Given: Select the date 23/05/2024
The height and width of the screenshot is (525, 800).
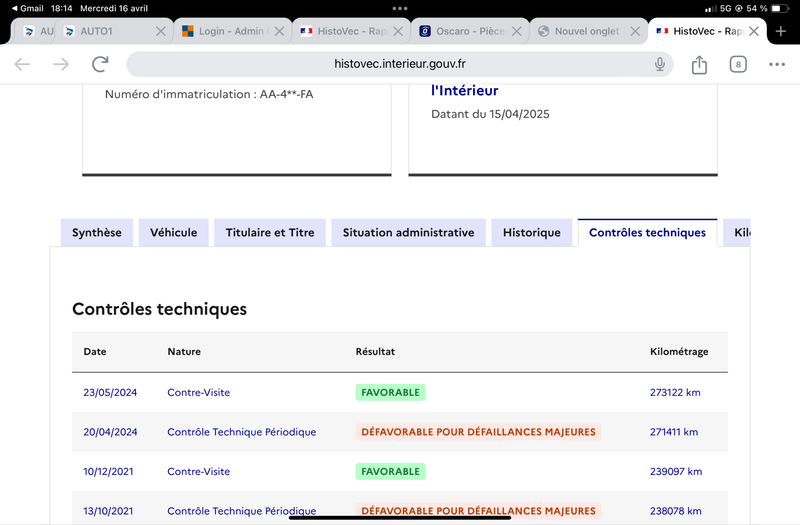Looking at the screenshot, I should point(110,392).
